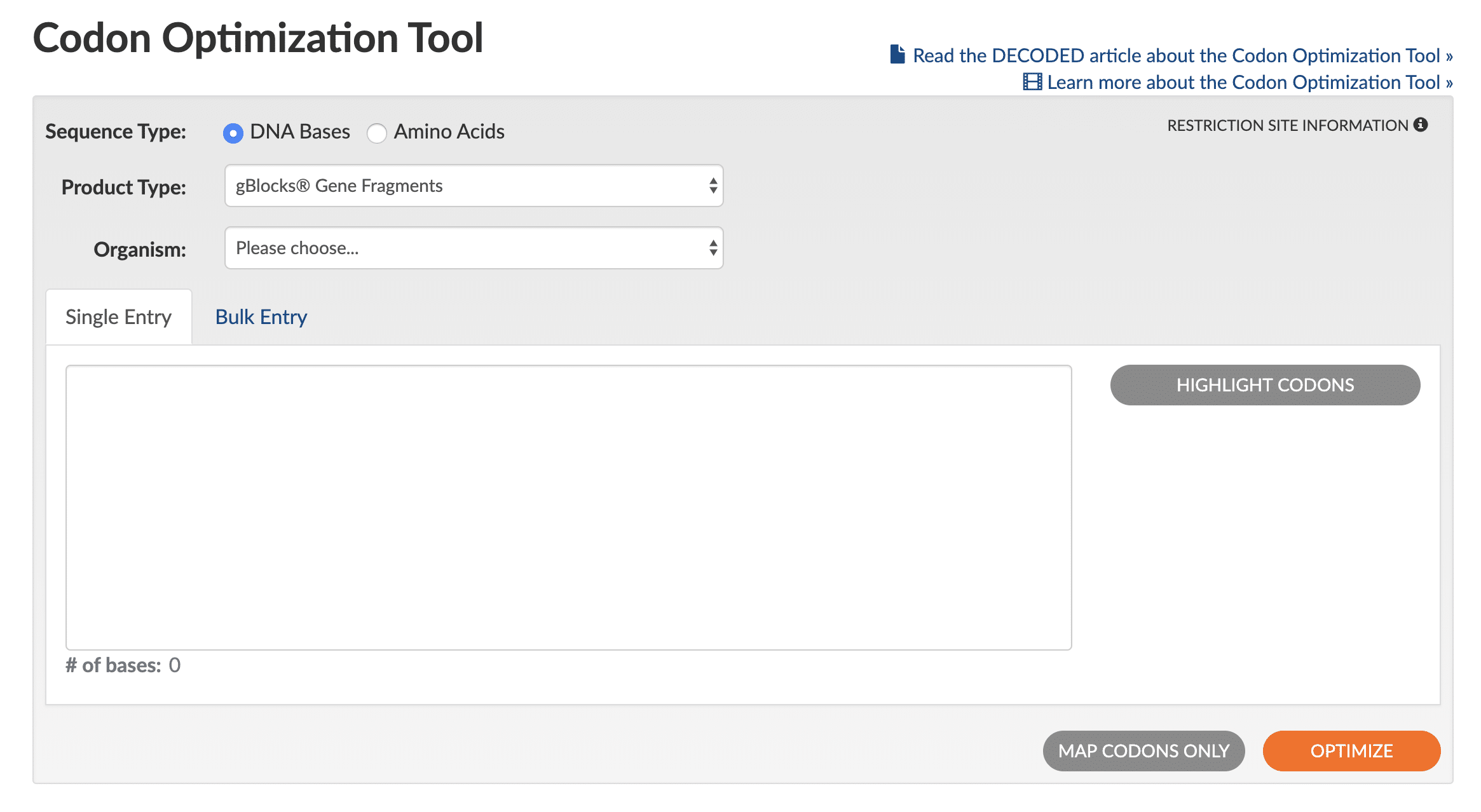Switch to the Single Entry tab

[119, 317]
